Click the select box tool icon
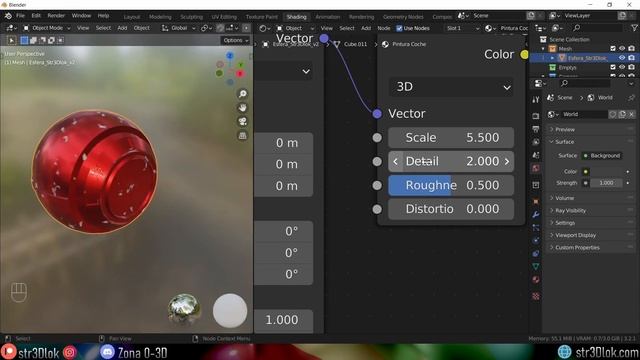This screenshot has height=360, width=640. tap(11, 40)
